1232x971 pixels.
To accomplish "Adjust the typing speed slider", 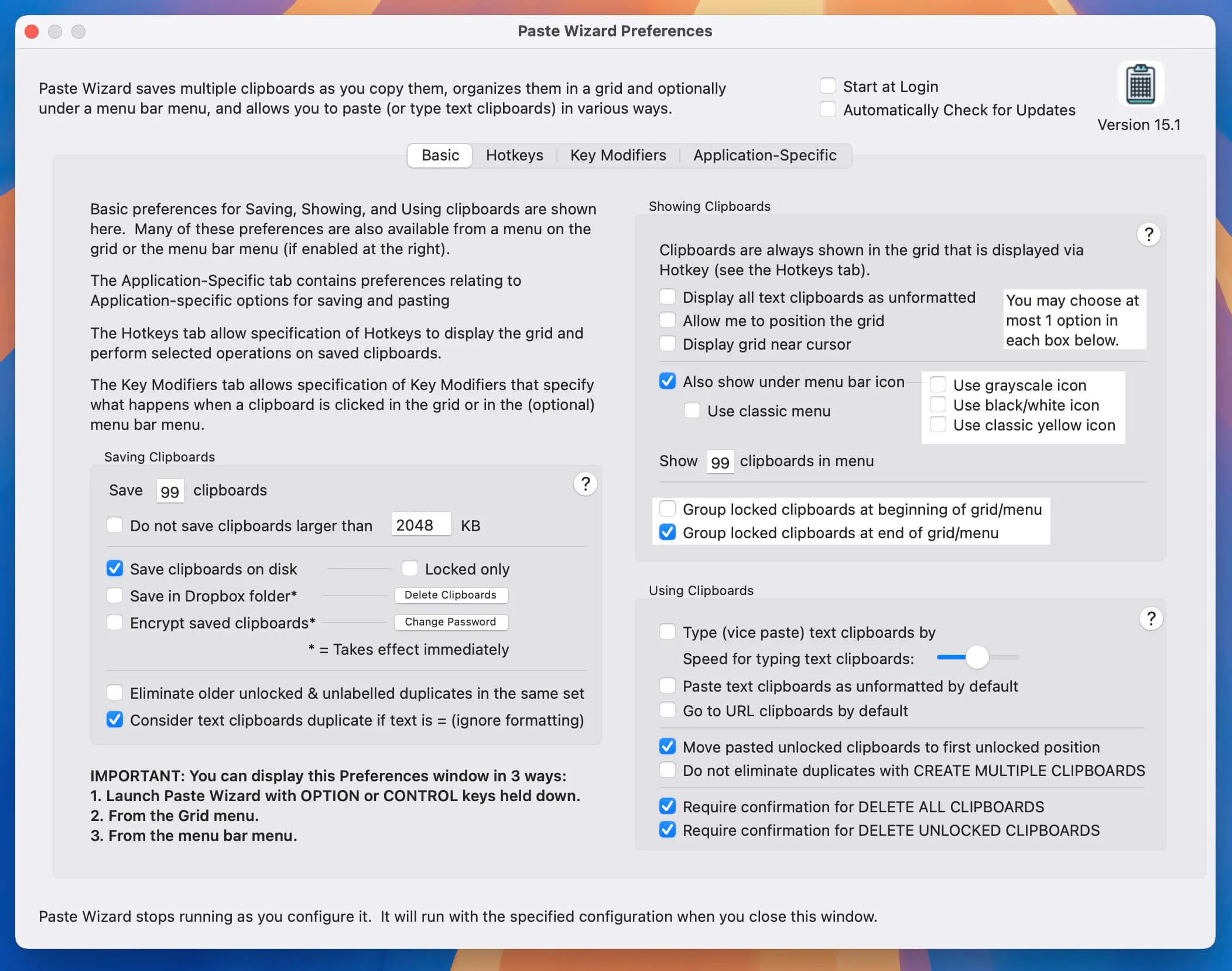I will [977, 657].
